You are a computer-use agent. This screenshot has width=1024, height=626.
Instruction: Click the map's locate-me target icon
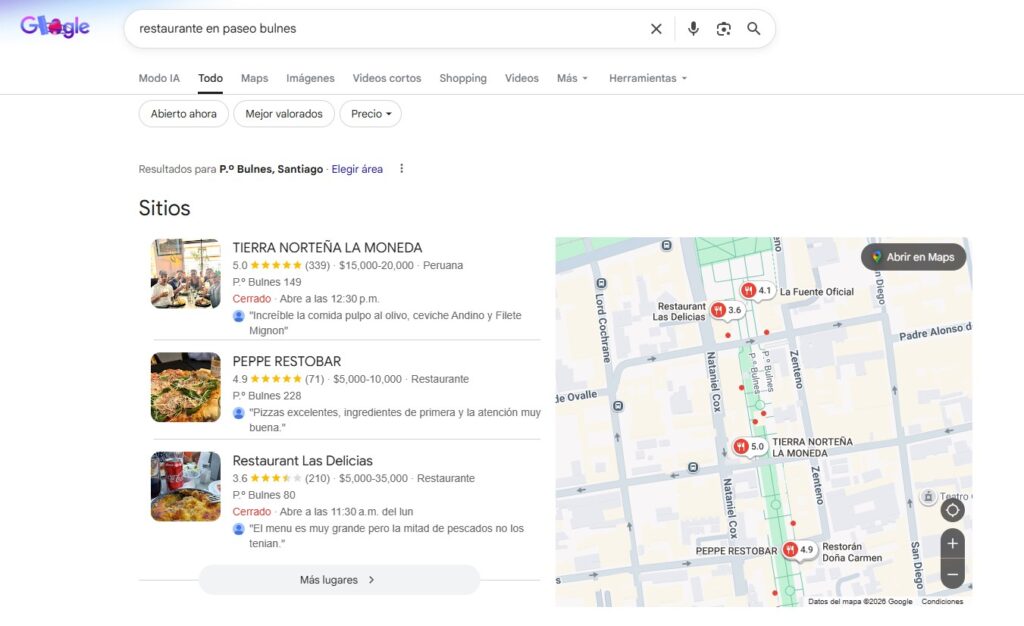pyautogui.click(x=952, y=510)
